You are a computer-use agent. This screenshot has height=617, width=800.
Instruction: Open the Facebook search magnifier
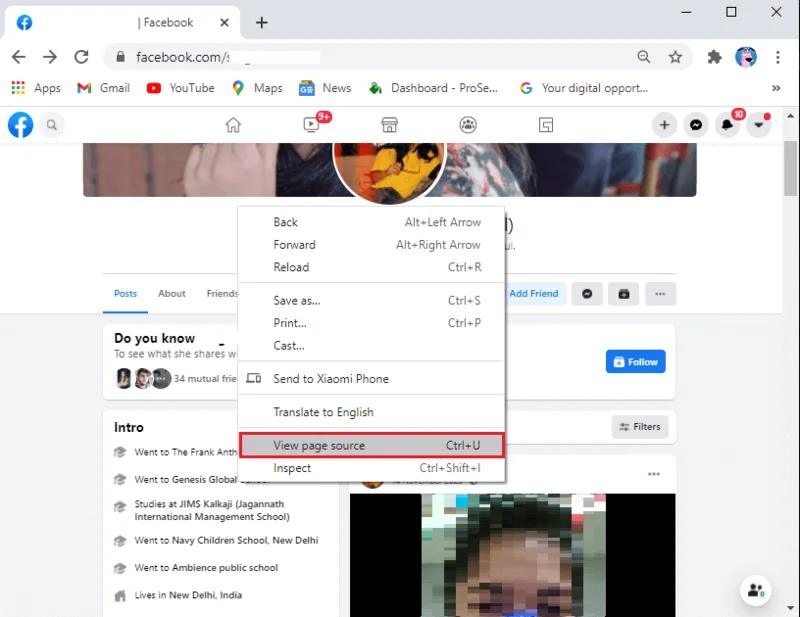50,125
